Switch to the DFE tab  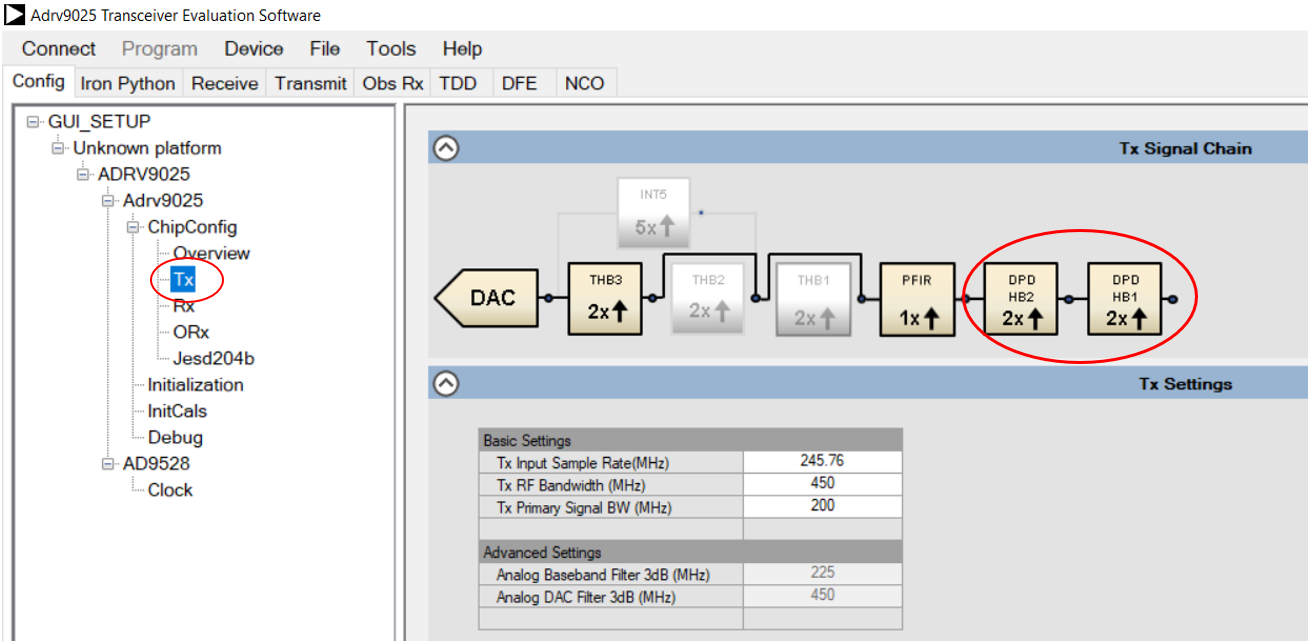[x=519, y=84]
